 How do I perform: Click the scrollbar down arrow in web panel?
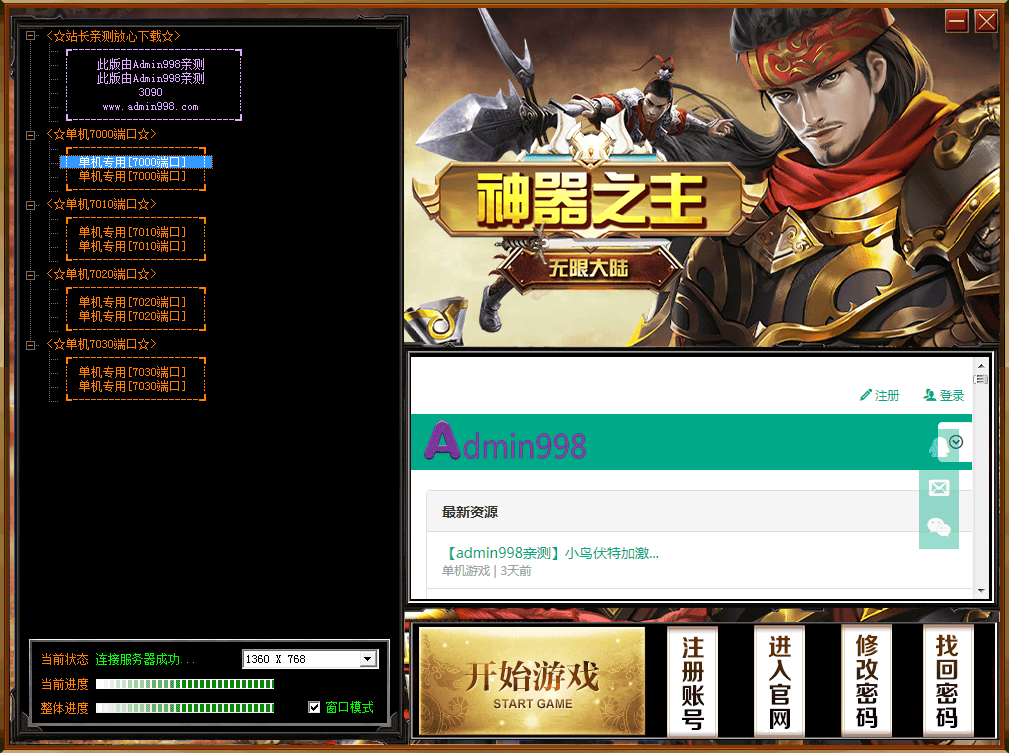pos(981,590)
